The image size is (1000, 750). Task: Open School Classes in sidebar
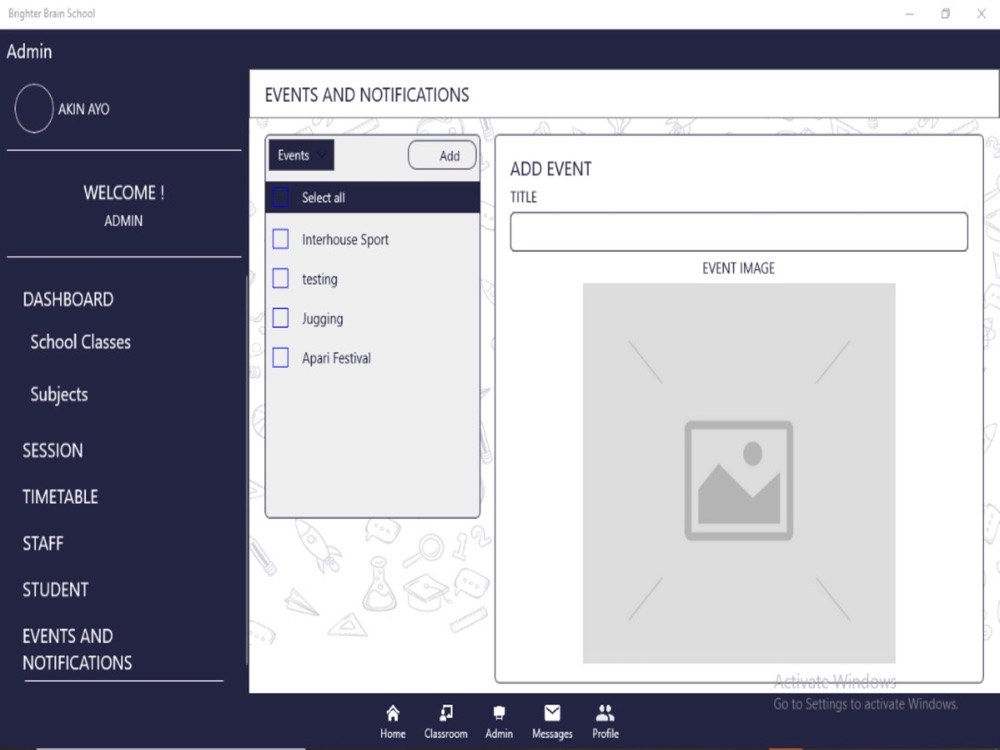click(80, 342)
